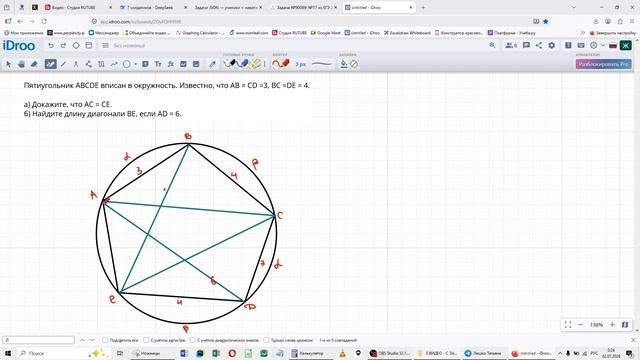This screenshot has width=640, height=360.
Task: Open the red contour color selector
Action: (x=281, y=64)
